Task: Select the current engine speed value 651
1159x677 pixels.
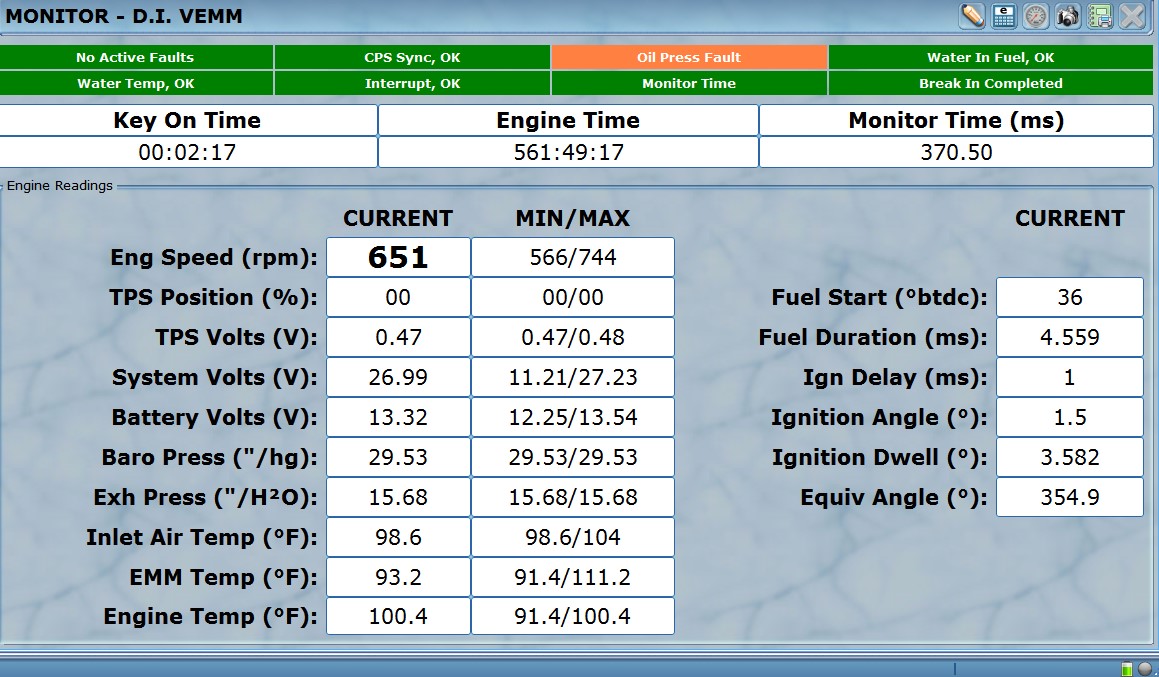Action: (x=398, y=257)
